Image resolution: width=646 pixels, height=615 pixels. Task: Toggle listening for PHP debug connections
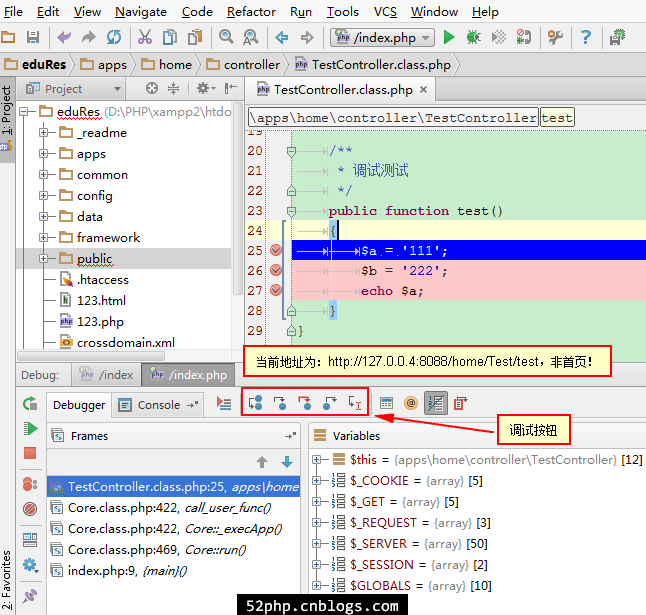coord(523,37)
